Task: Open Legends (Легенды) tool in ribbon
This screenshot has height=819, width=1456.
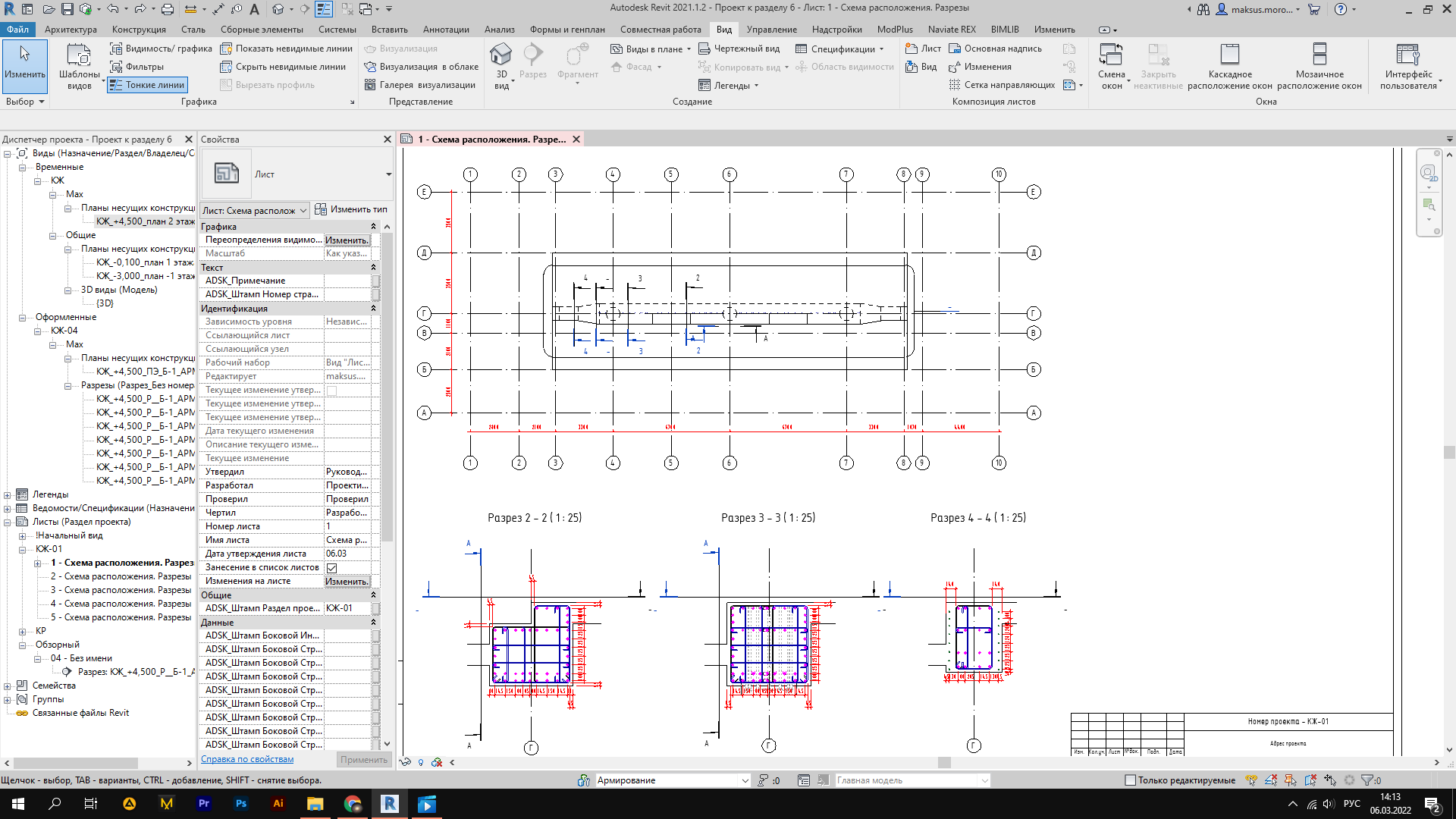Action: tap(727, 86)
